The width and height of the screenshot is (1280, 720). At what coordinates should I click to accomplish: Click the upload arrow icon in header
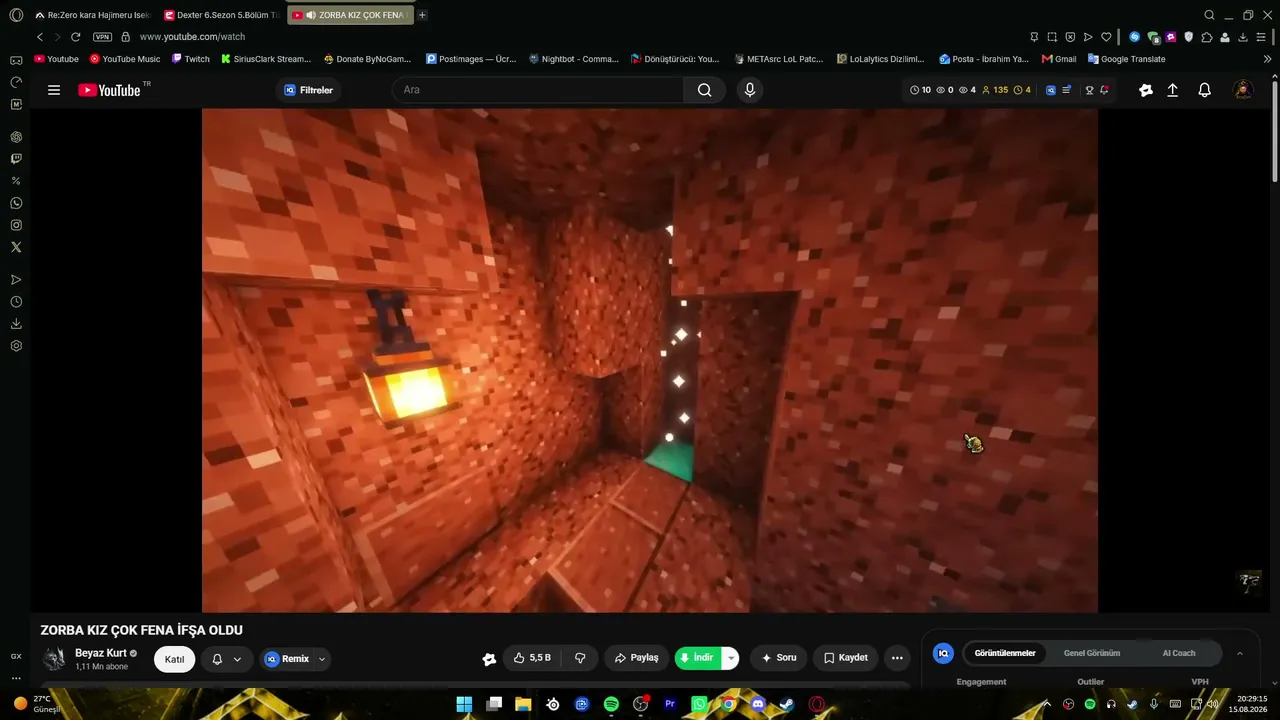(1173, 90)
